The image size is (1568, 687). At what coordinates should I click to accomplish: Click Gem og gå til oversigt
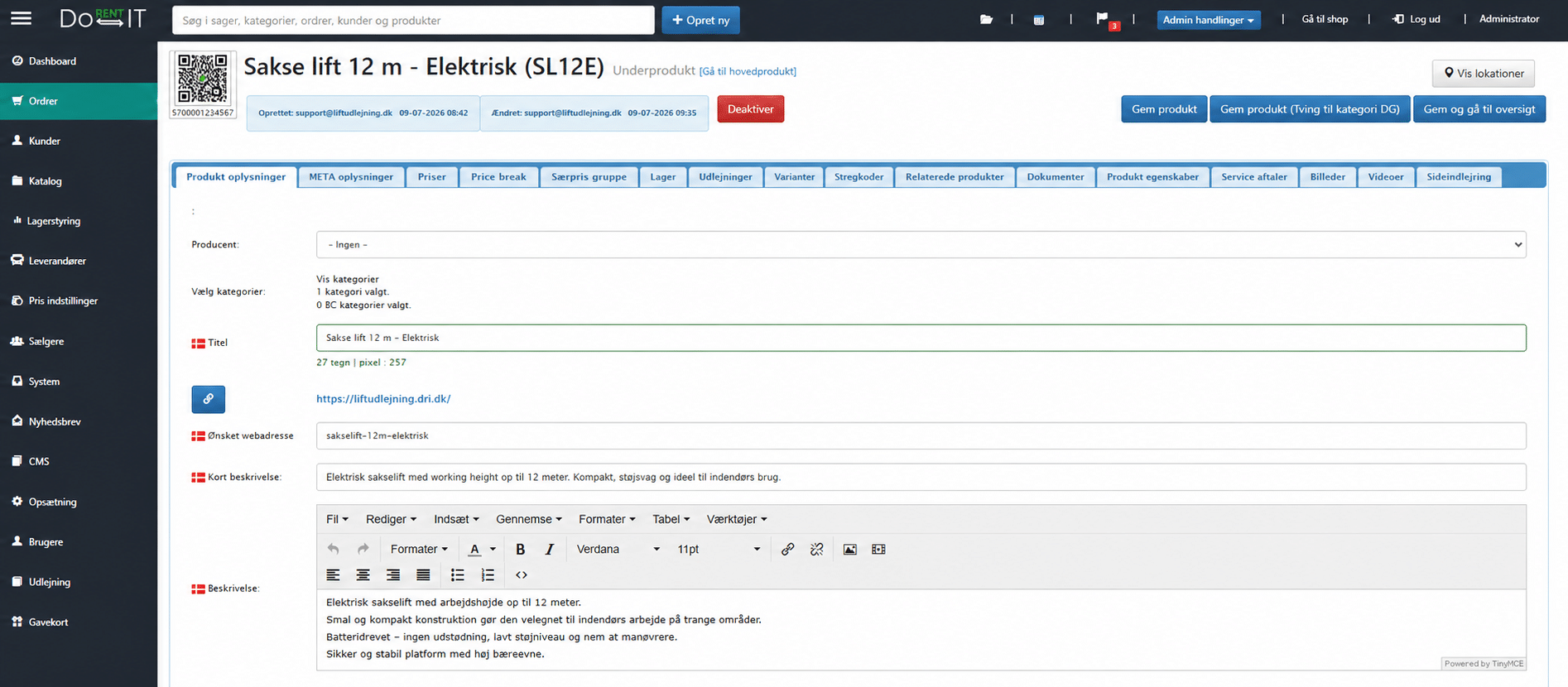1479,109
